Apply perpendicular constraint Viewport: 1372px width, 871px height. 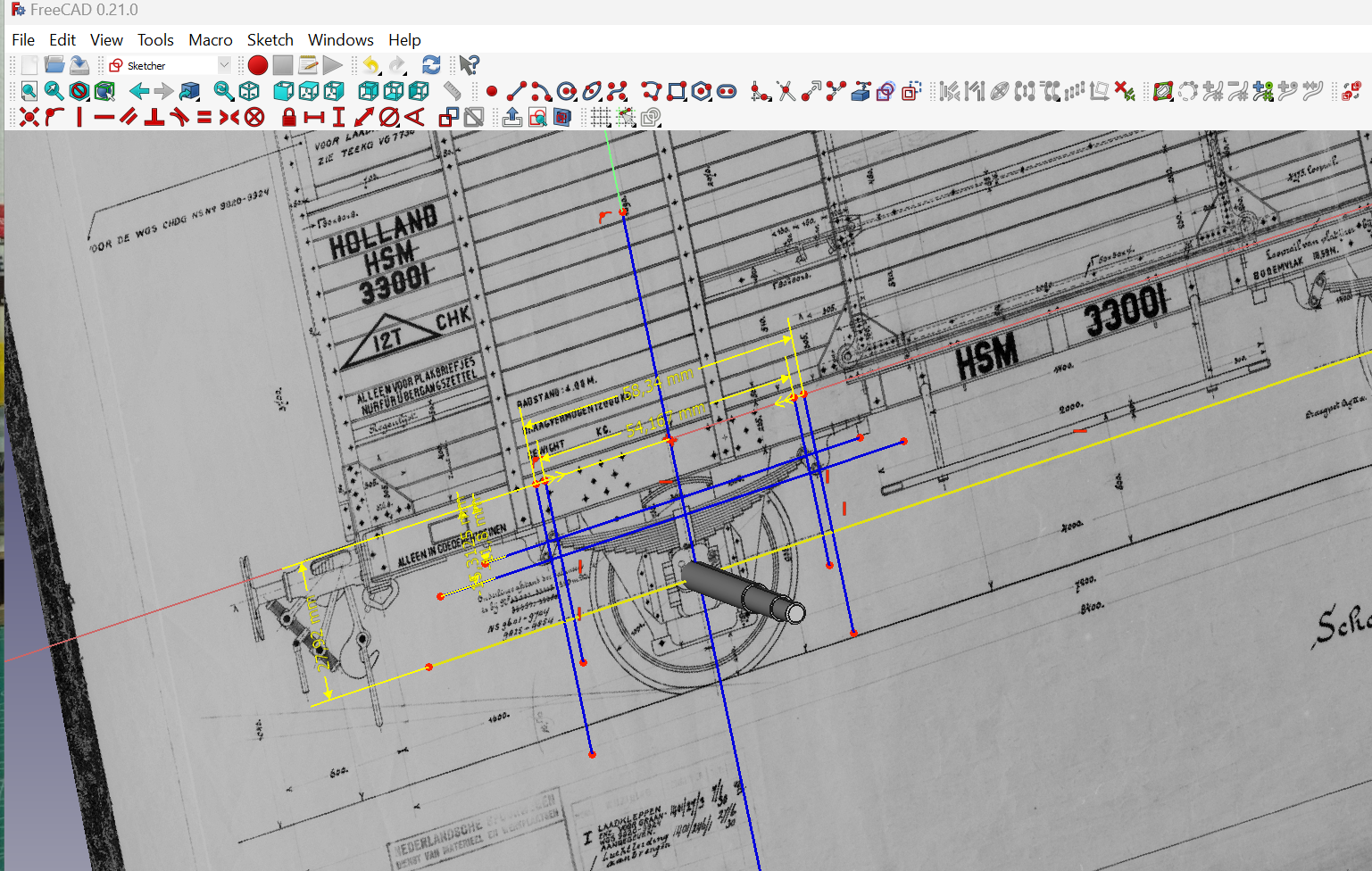click(154, 117)
